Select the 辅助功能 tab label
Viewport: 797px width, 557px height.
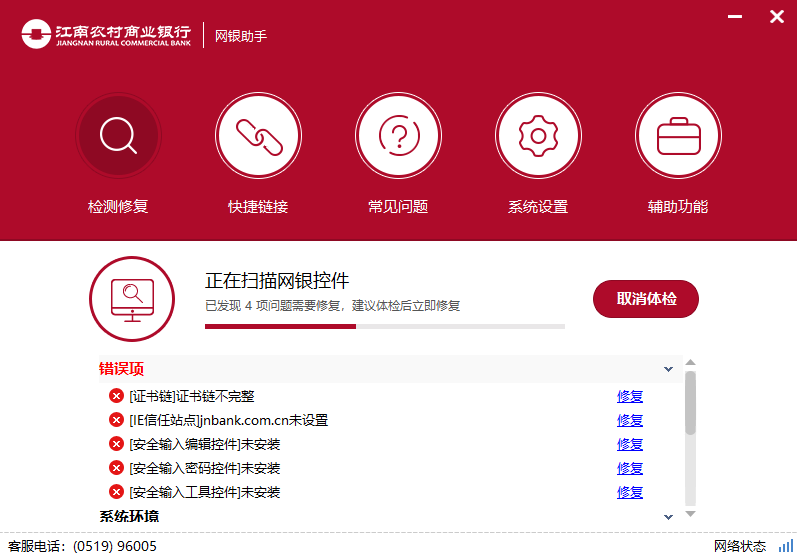tap(678, 206)
